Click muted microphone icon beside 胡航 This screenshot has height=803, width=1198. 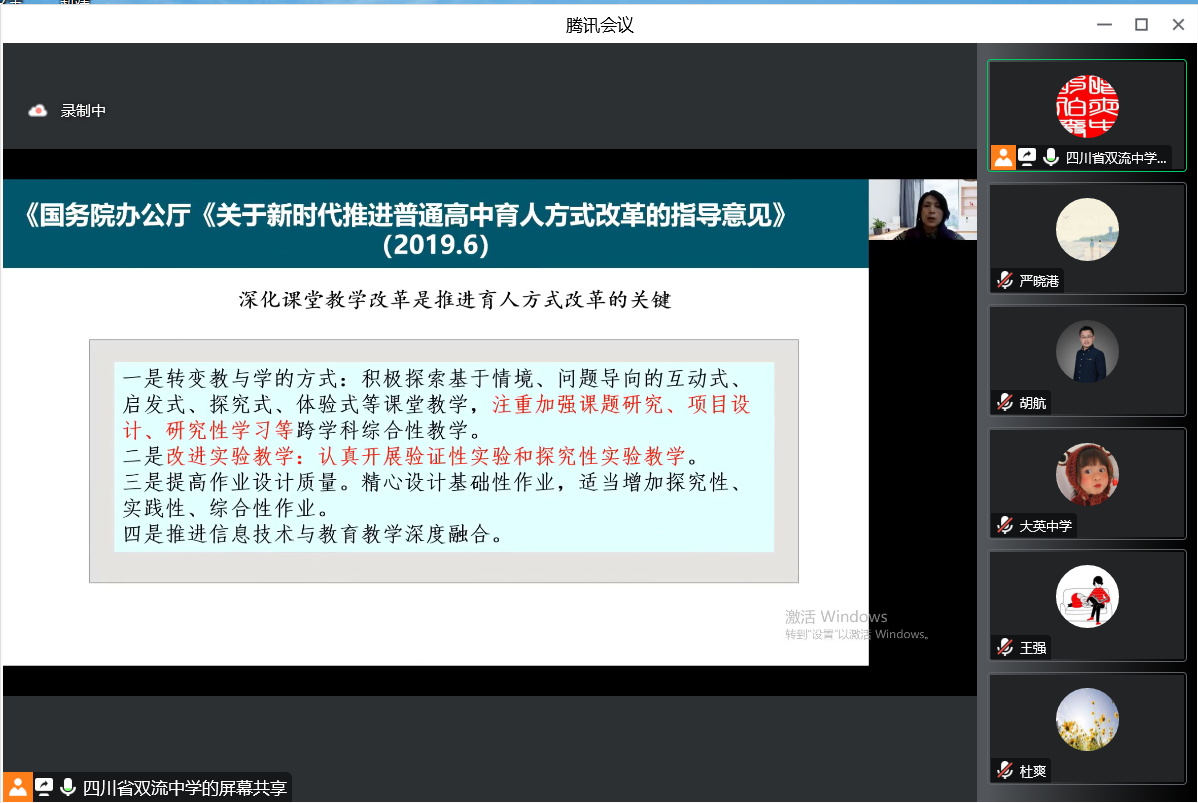[x=1004, y=403]
